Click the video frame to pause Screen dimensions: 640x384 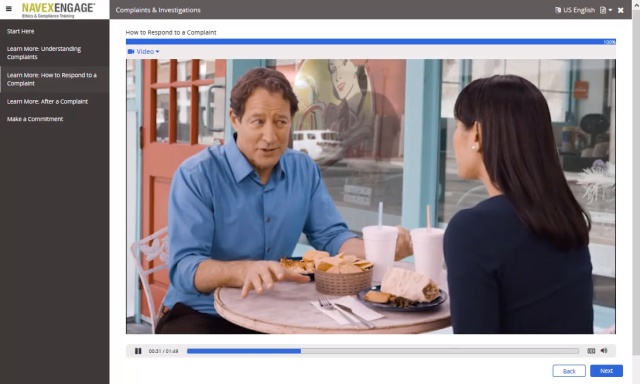(x=371, y=196)
